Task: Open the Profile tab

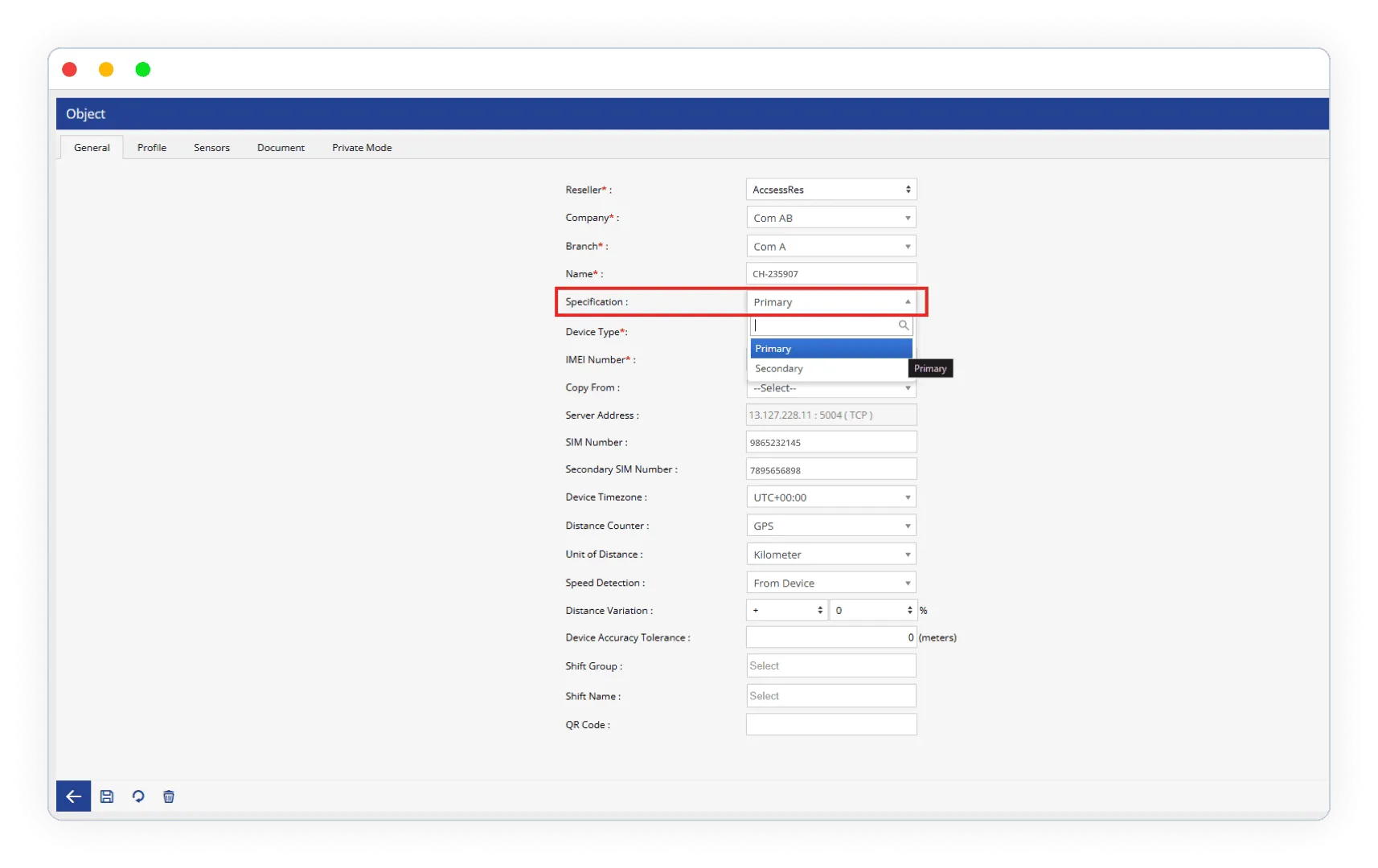Action: tap(151, 148)
